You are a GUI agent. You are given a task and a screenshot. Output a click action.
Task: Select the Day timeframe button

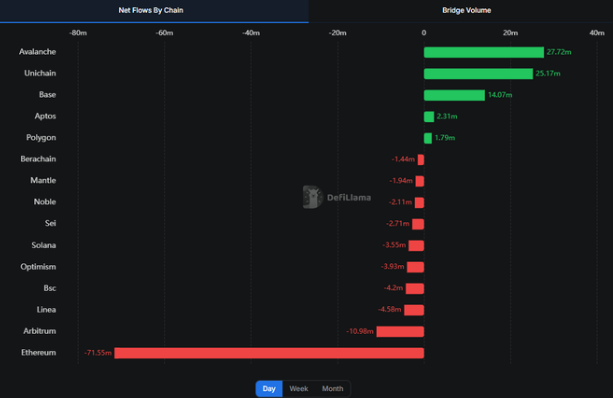[269, 389]
